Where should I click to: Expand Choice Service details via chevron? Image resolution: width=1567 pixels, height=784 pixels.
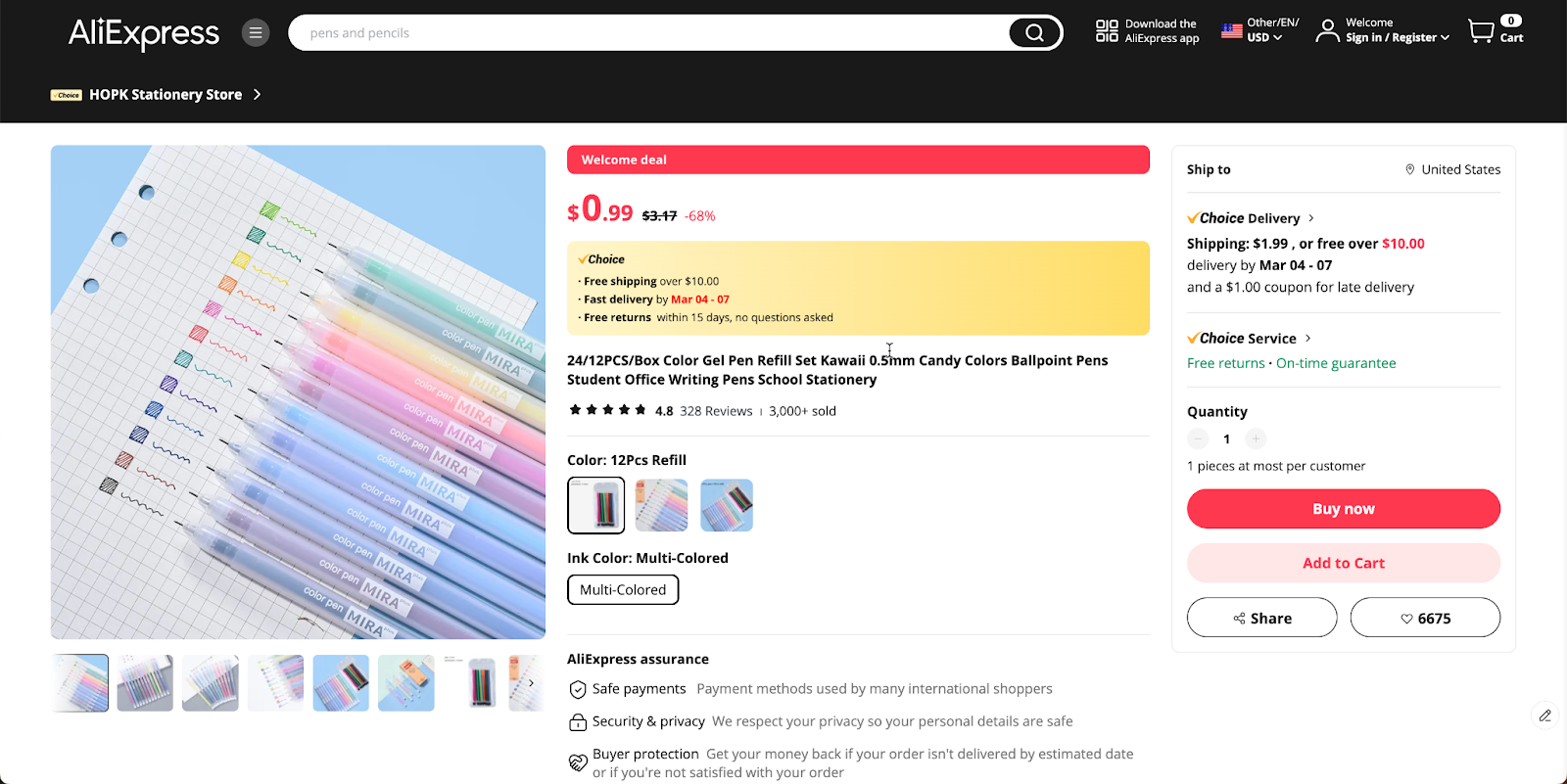point(1306,338)
